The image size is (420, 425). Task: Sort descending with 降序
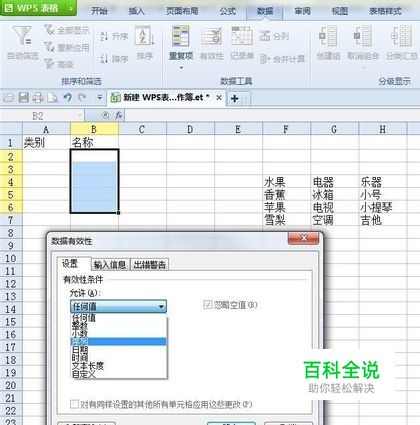pos(114,59)
